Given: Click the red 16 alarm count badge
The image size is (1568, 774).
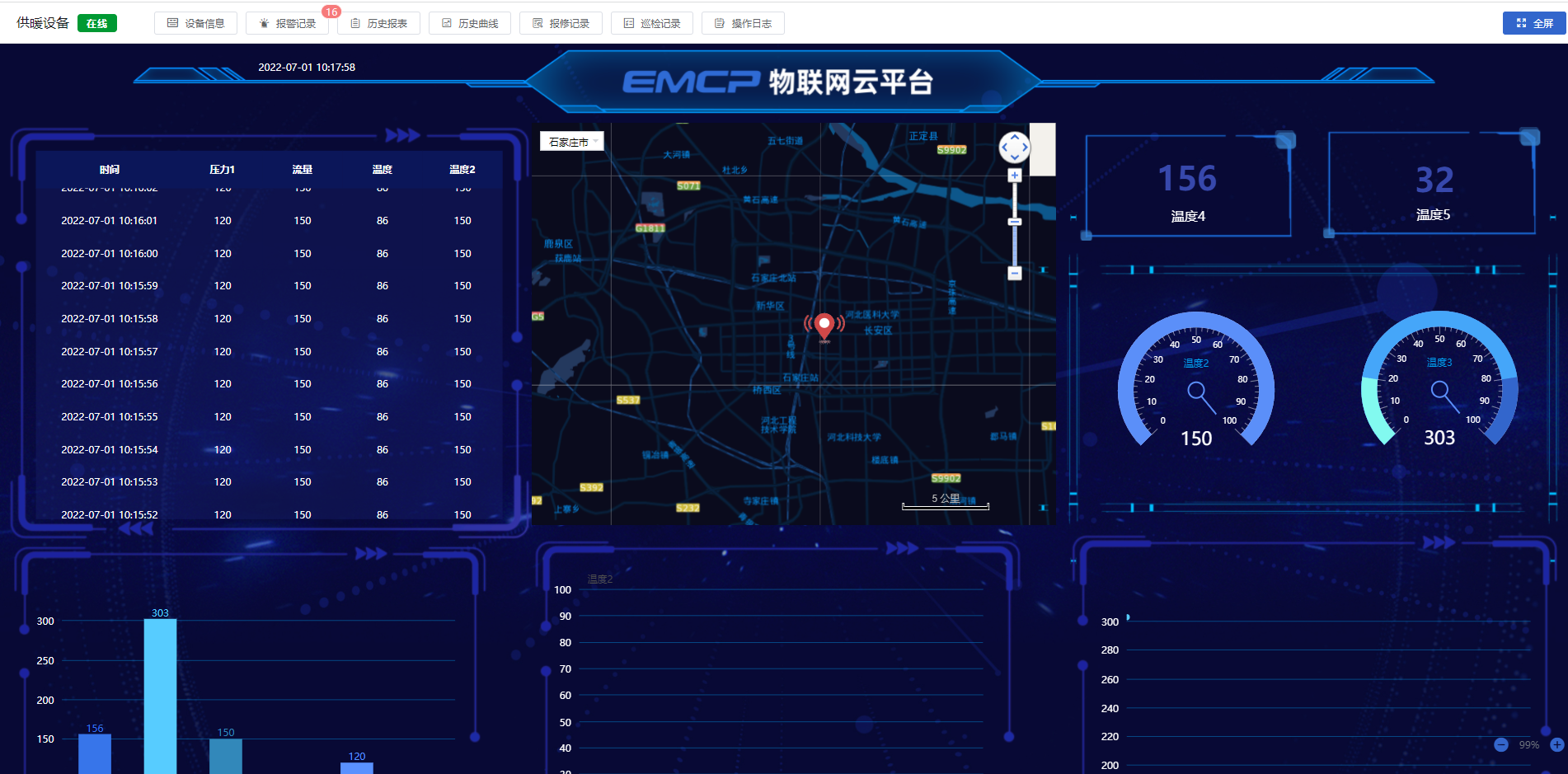Looking at the screenshot, I should coord(331,12).
